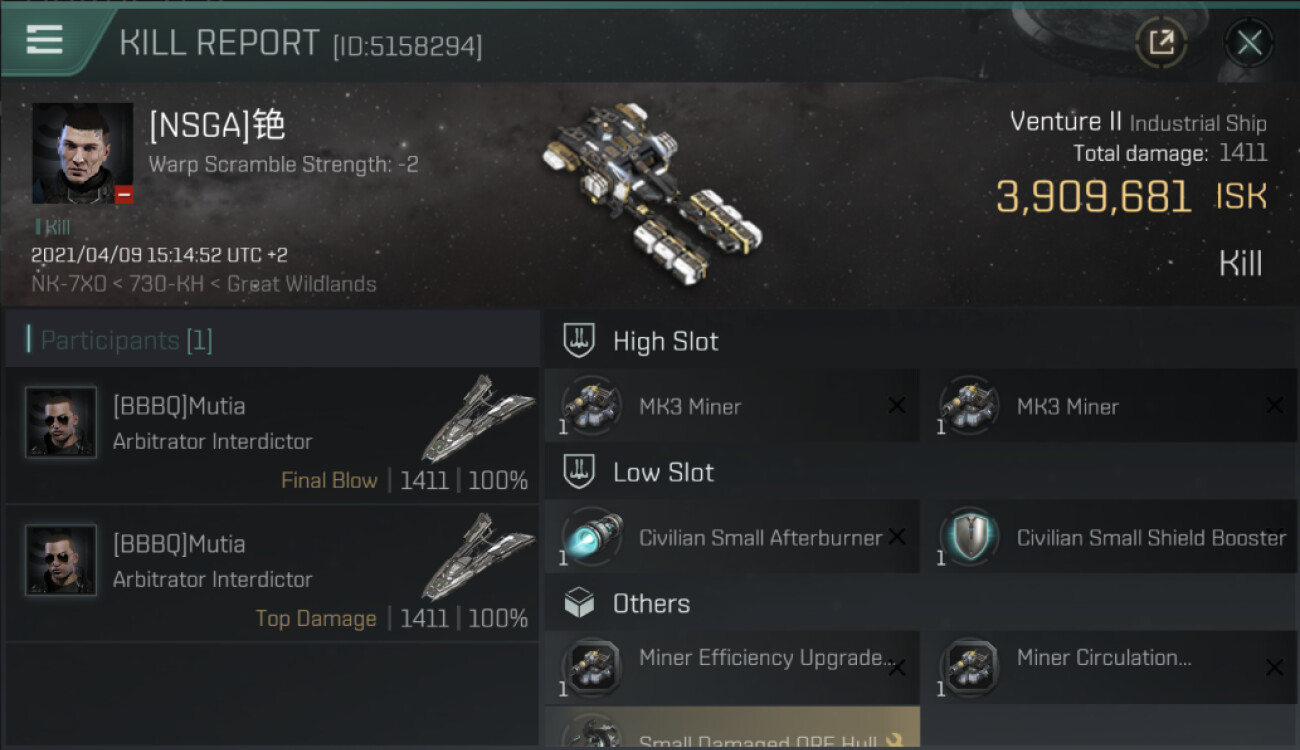The image size is (1300, 750).
Task: Click the X beside first MK3 Miner
Action: [897, 406]
